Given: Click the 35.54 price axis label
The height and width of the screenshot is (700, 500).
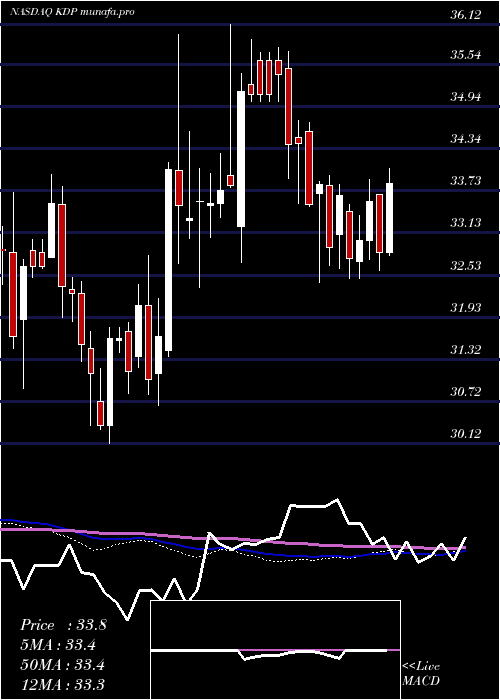Looking at the screenshot, I should tap(466, 55).
